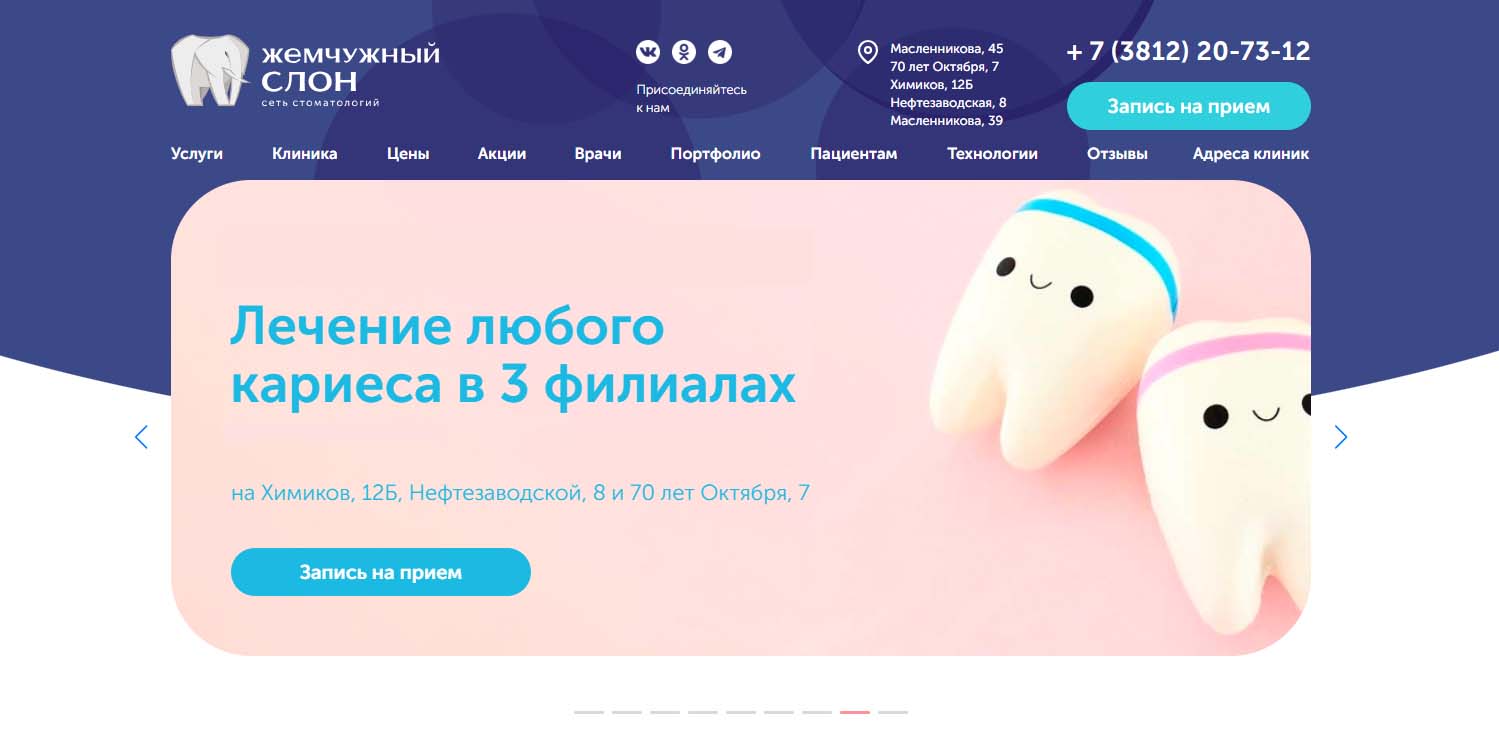Open the Цены menu item

(x=408, y=154)
